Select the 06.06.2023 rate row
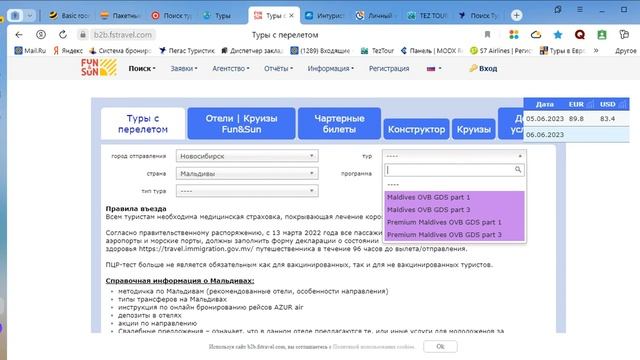The image size is (640, 360). (576, 135)
